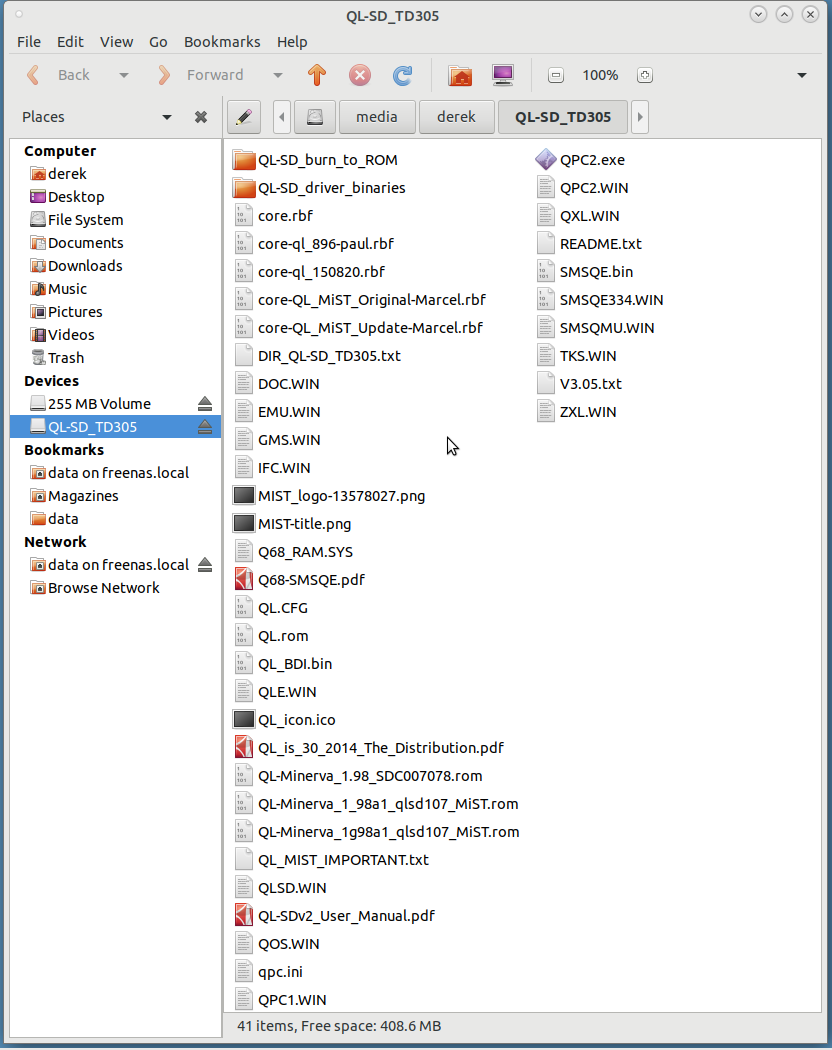Go up to the parent folder
Image resolution: width=832 pixels, height=1050 pixels.
tap(317, 75)
